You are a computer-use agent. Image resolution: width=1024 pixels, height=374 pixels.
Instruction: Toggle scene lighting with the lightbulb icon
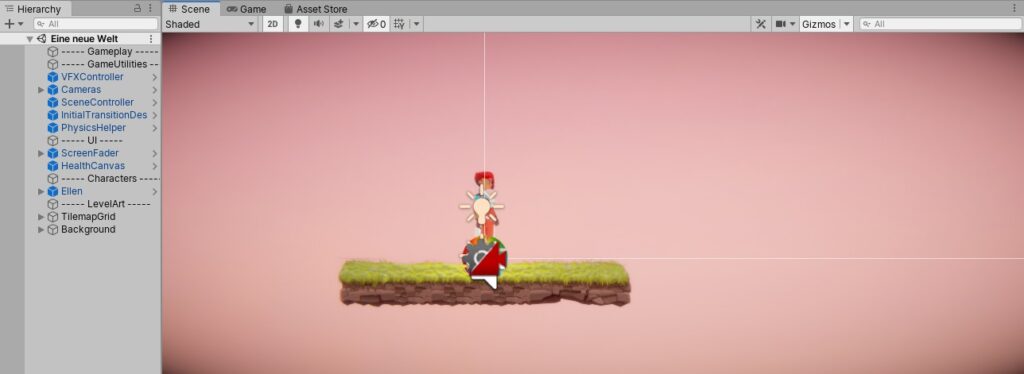tap(298, 24)
